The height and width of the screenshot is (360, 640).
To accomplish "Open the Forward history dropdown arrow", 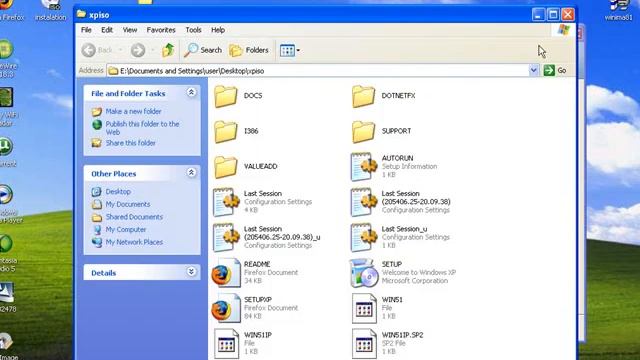I will pyautogui.click(x=152, y=50).
